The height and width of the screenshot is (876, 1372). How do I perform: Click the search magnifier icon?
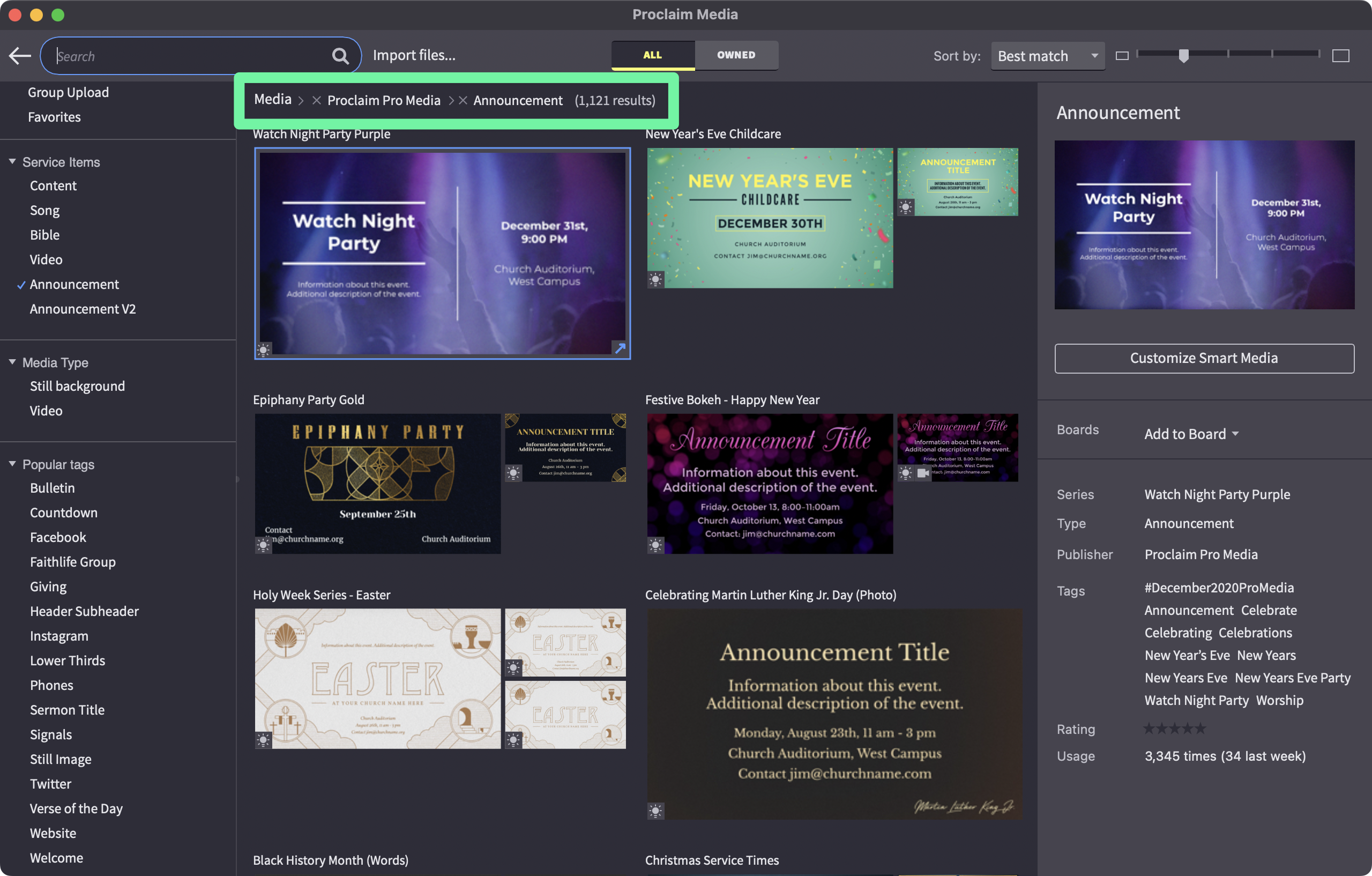click(x=340, y=56)
